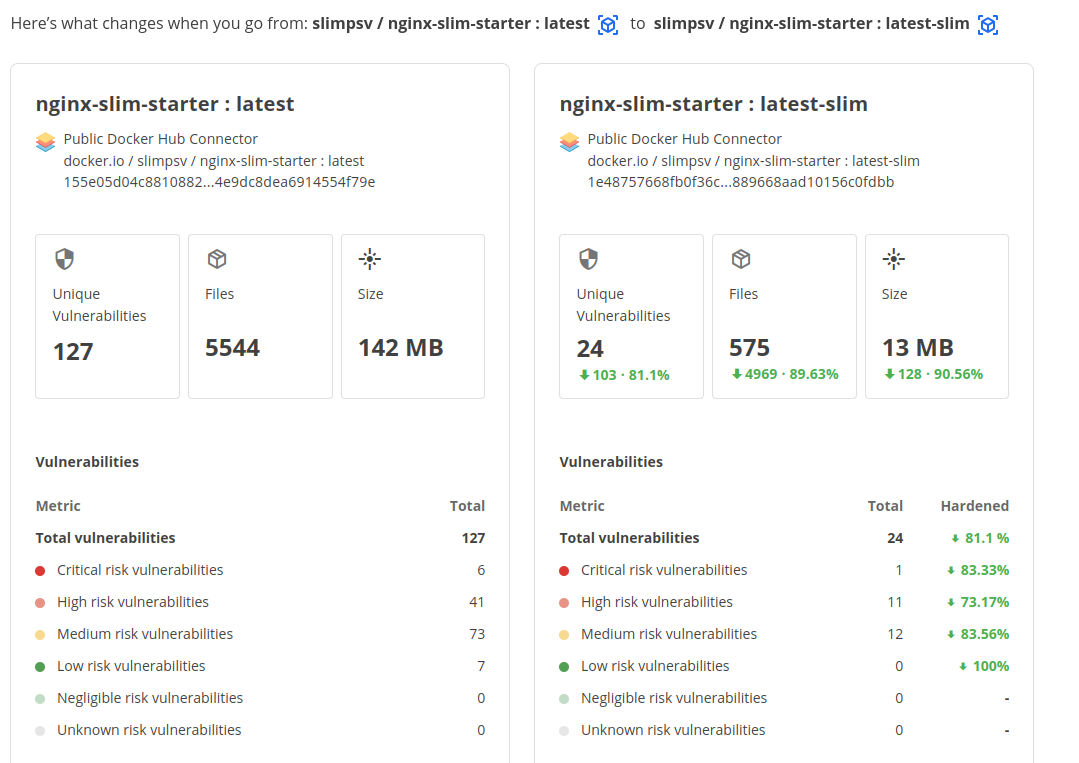1079x763 pixels.
Task: Click the cube icon after 'nginx-slim-starter : latest' header
Action: (x=608, y=25)
